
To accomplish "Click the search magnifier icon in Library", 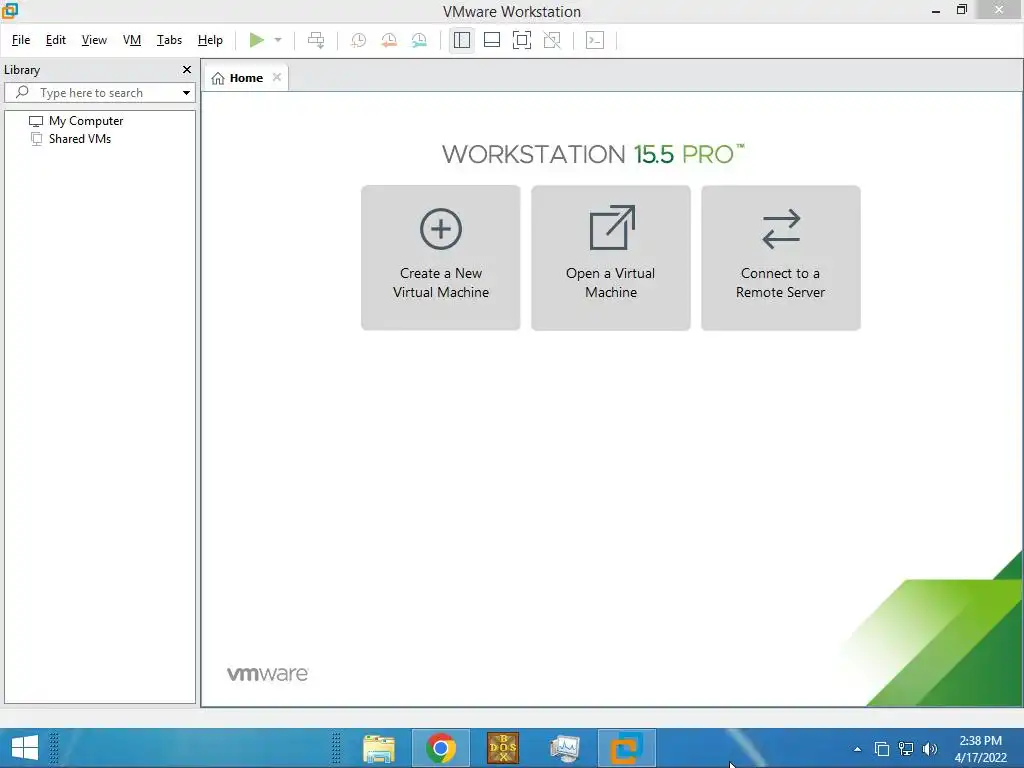I will (x=22, y=92).
